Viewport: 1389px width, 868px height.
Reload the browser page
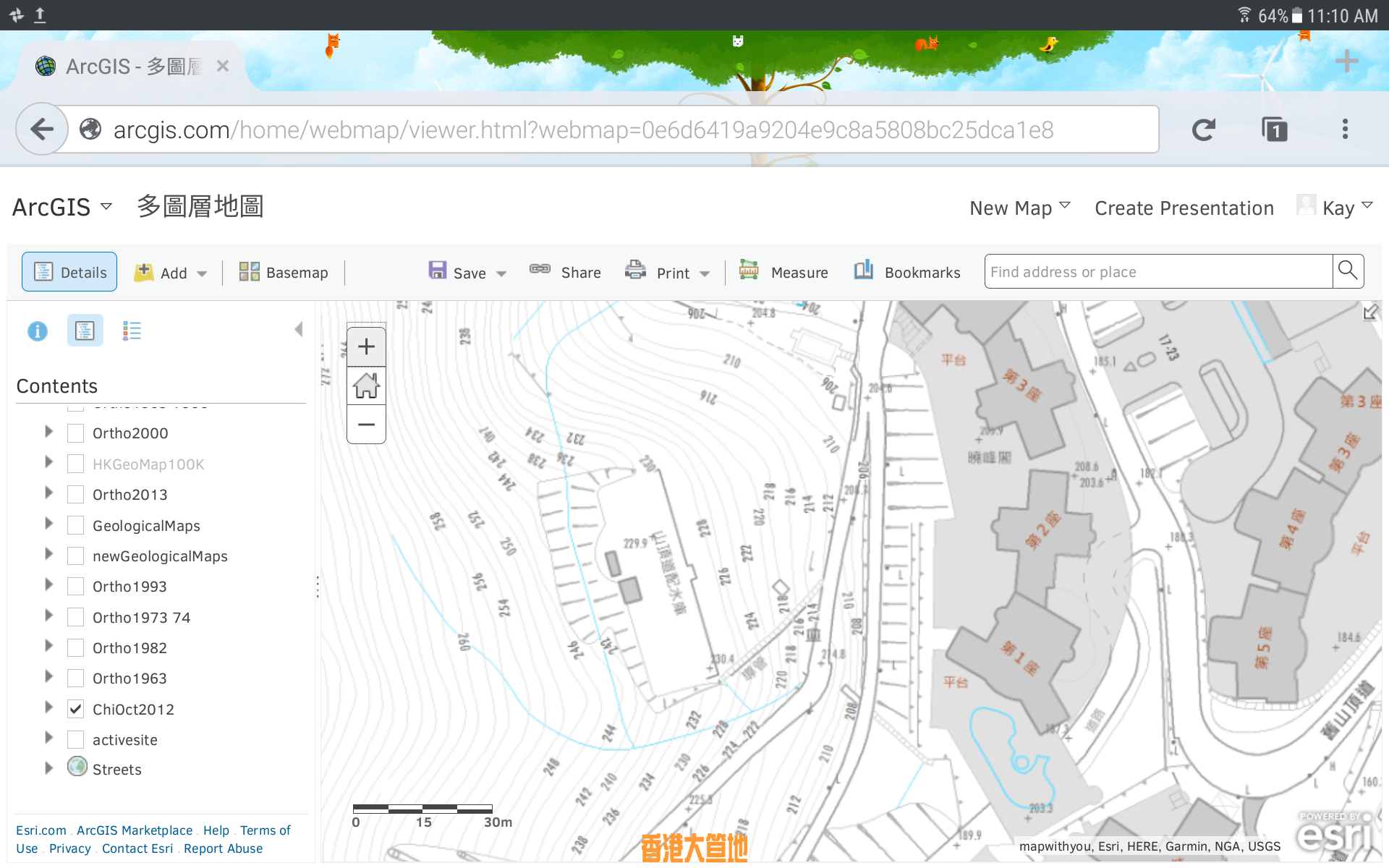(x=1204, y=130)
